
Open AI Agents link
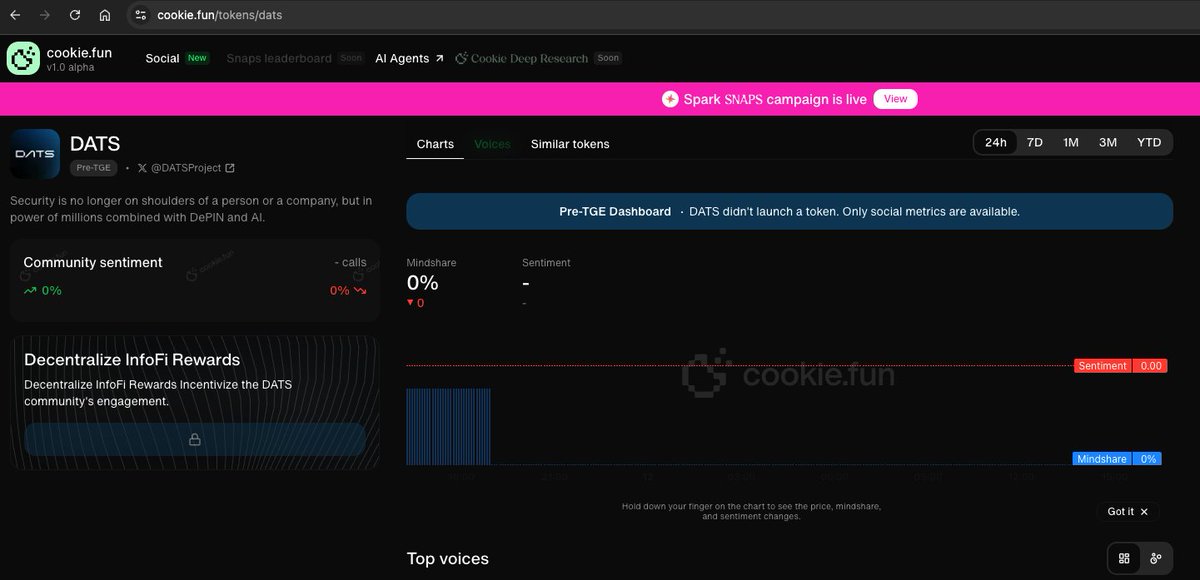(x=409, y=58)
